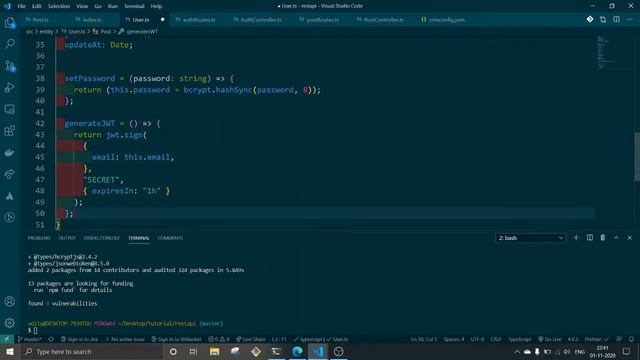
Task: Open the Docker view in activity bar
Action: [x=9, y=153]
